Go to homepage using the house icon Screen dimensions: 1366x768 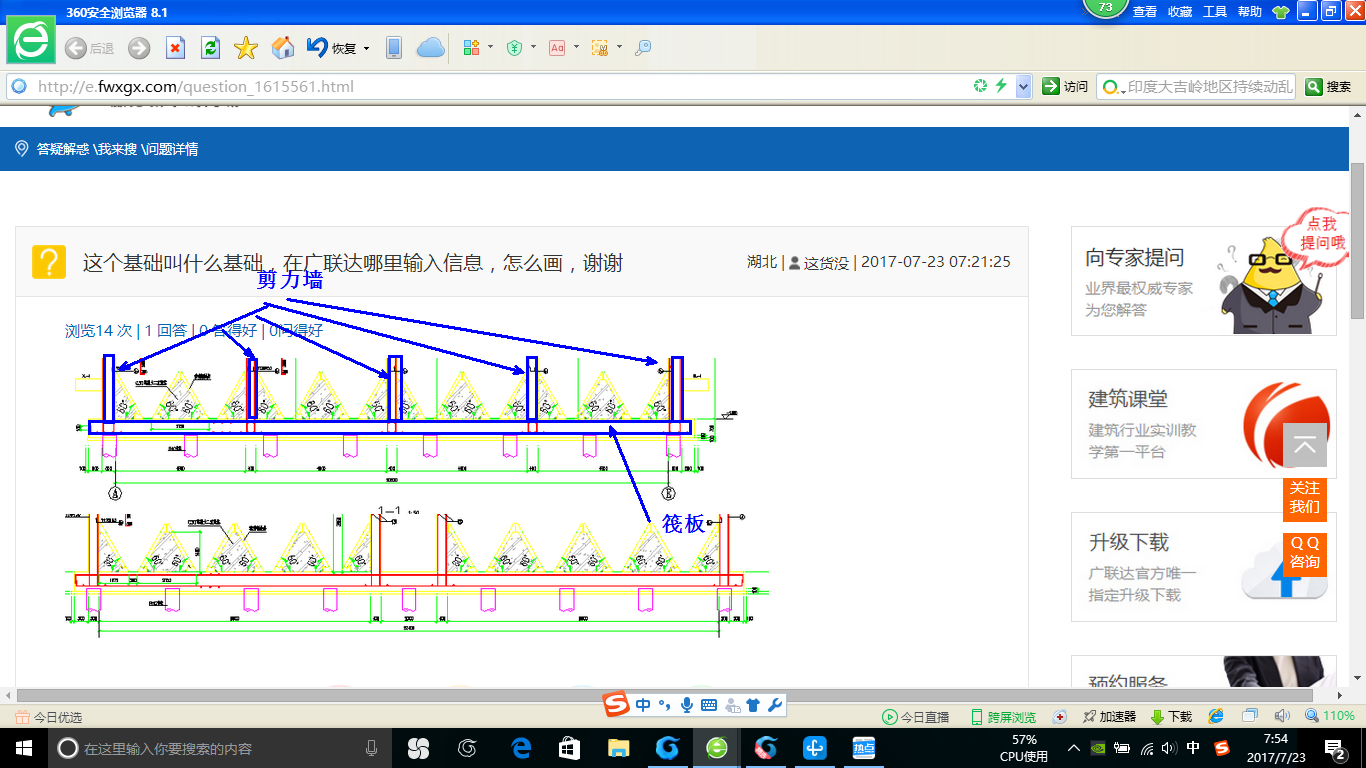(x=283, y=48)
